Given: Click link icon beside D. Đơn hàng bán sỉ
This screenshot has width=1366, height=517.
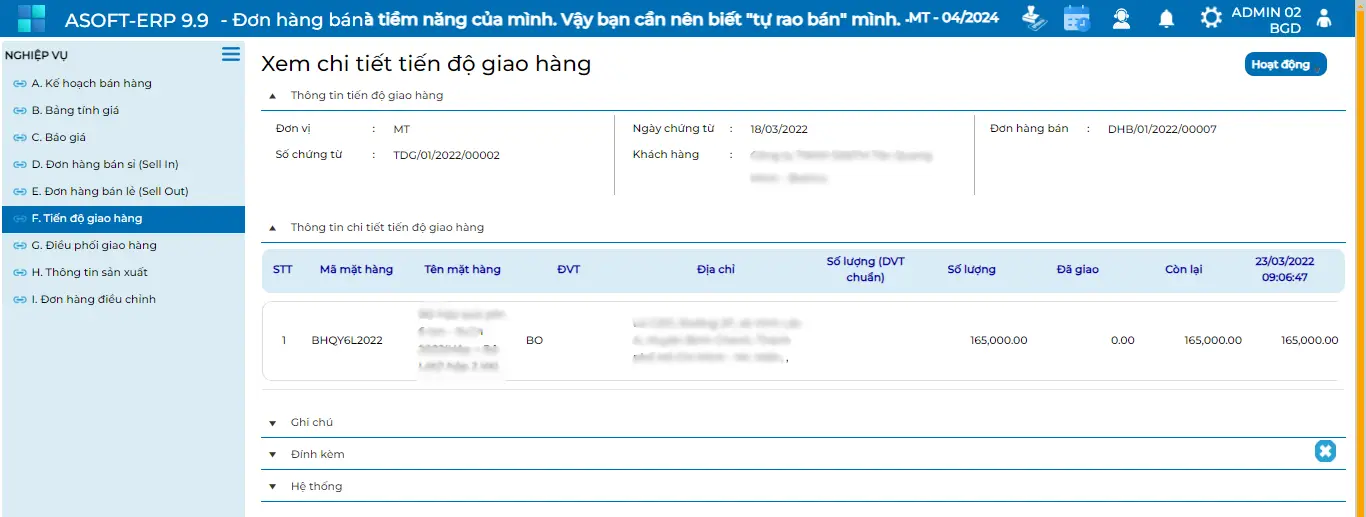Looking at the screenshot, I should 19,165.
